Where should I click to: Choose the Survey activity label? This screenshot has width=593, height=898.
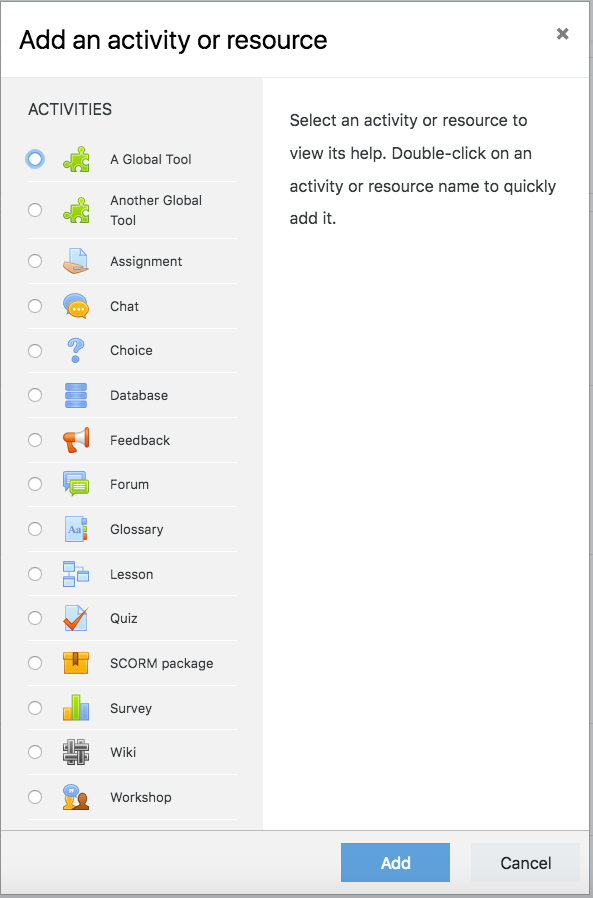coord(131,708)
